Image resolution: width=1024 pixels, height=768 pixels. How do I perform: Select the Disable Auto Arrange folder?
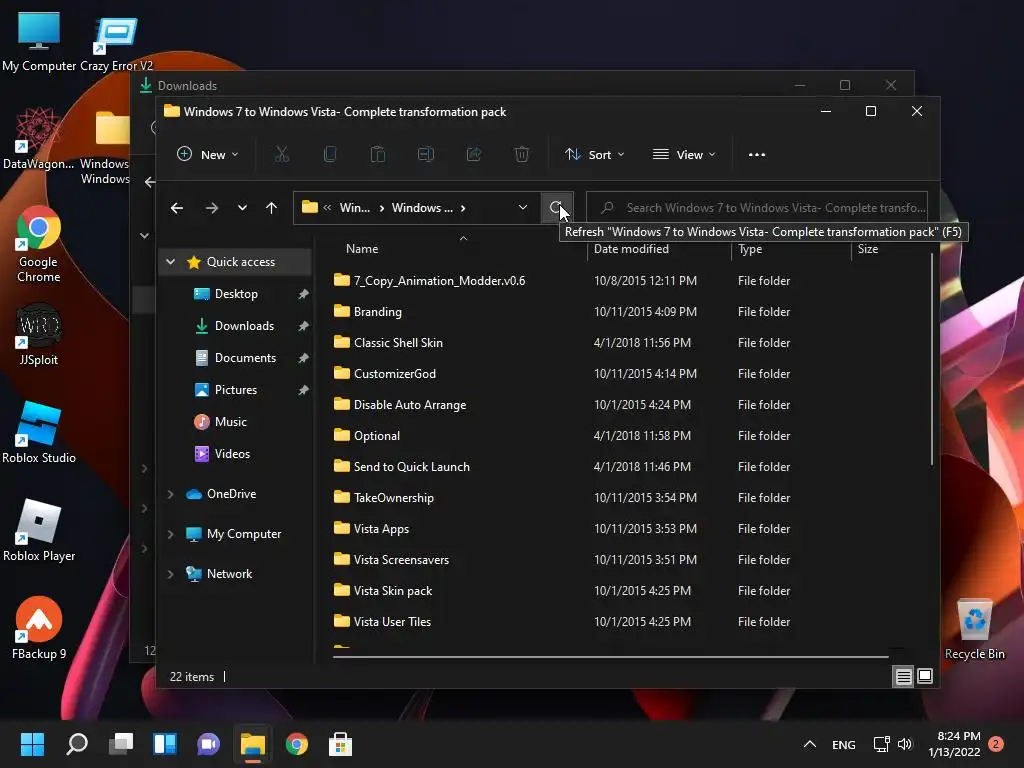[x=409, y=405]
